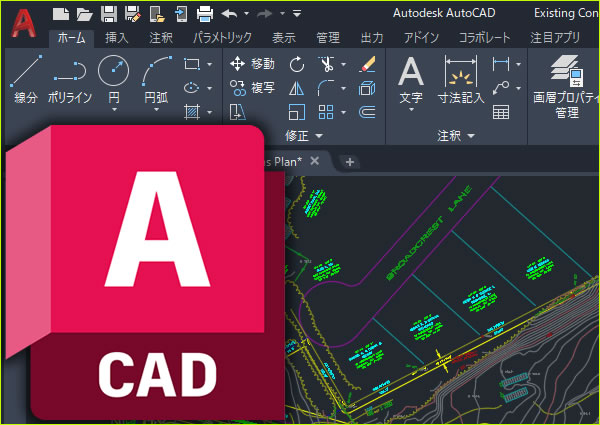The width and height of the screenshot is (600, 425).
Task: Plot the drawing with the printer icon
Action: click(x=205, y=14)
